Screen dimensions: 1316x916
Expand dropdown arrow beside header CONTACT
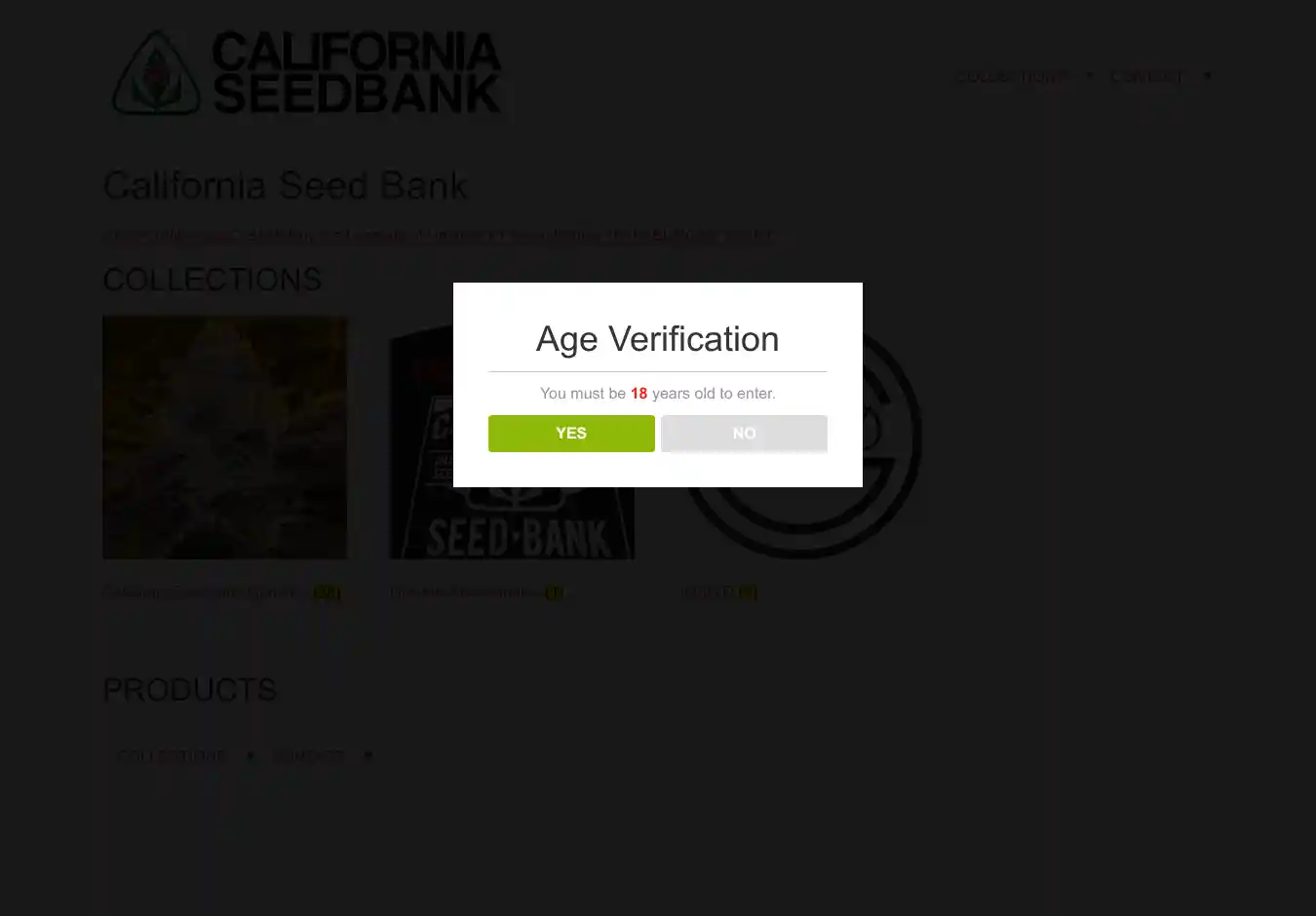(1208, 76)
